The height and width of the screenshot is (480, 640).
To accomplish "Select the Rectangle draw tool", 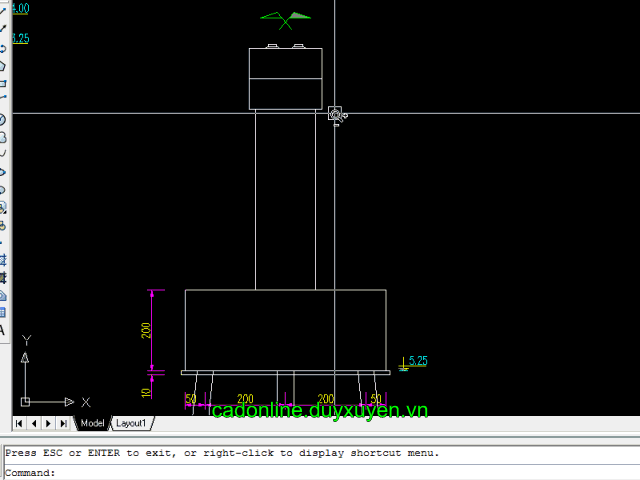I will [3, 84].
